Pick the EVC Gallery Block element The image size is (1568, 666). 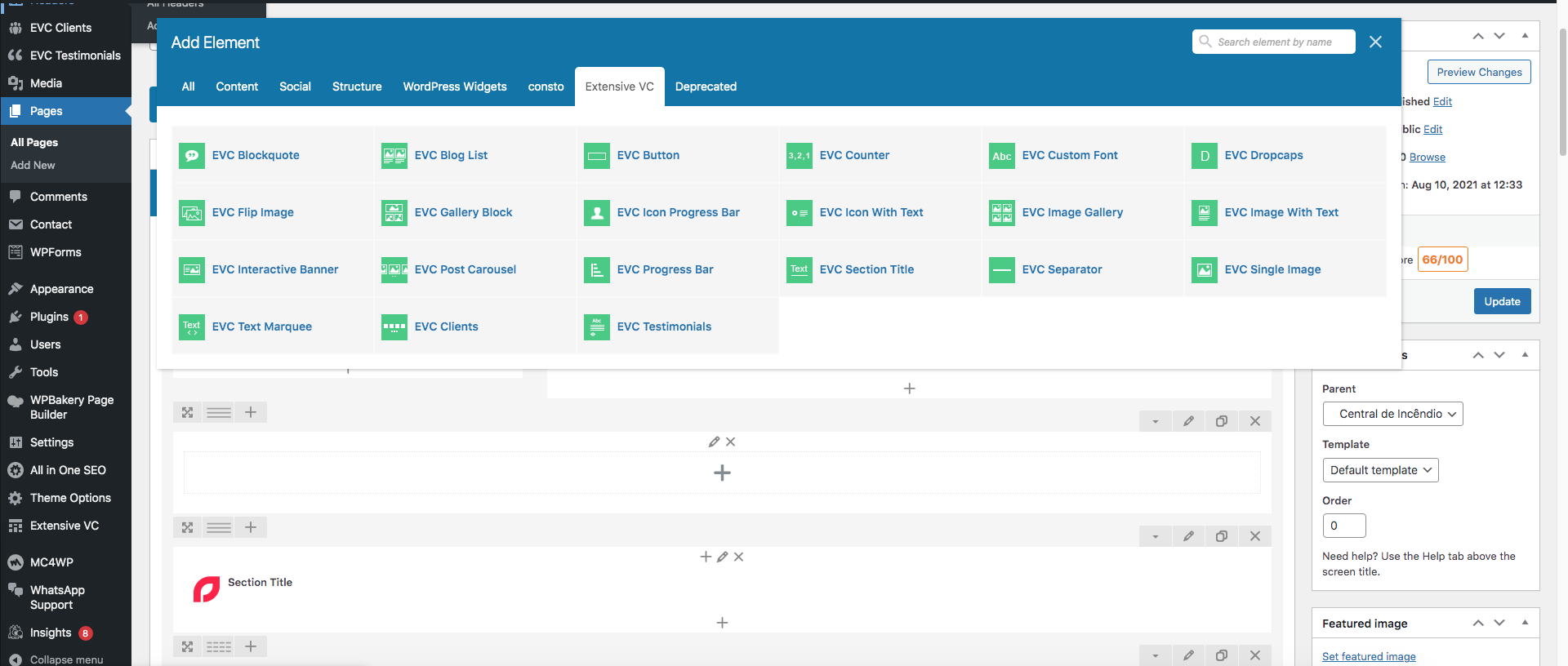pyautogui.click(x=475, y=212)
